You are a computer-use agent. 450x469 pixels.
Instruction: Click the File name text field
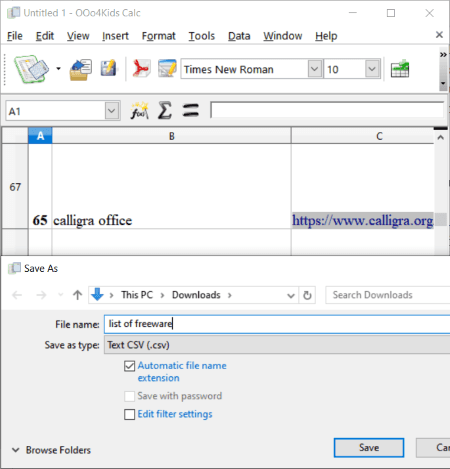[277, 324]
